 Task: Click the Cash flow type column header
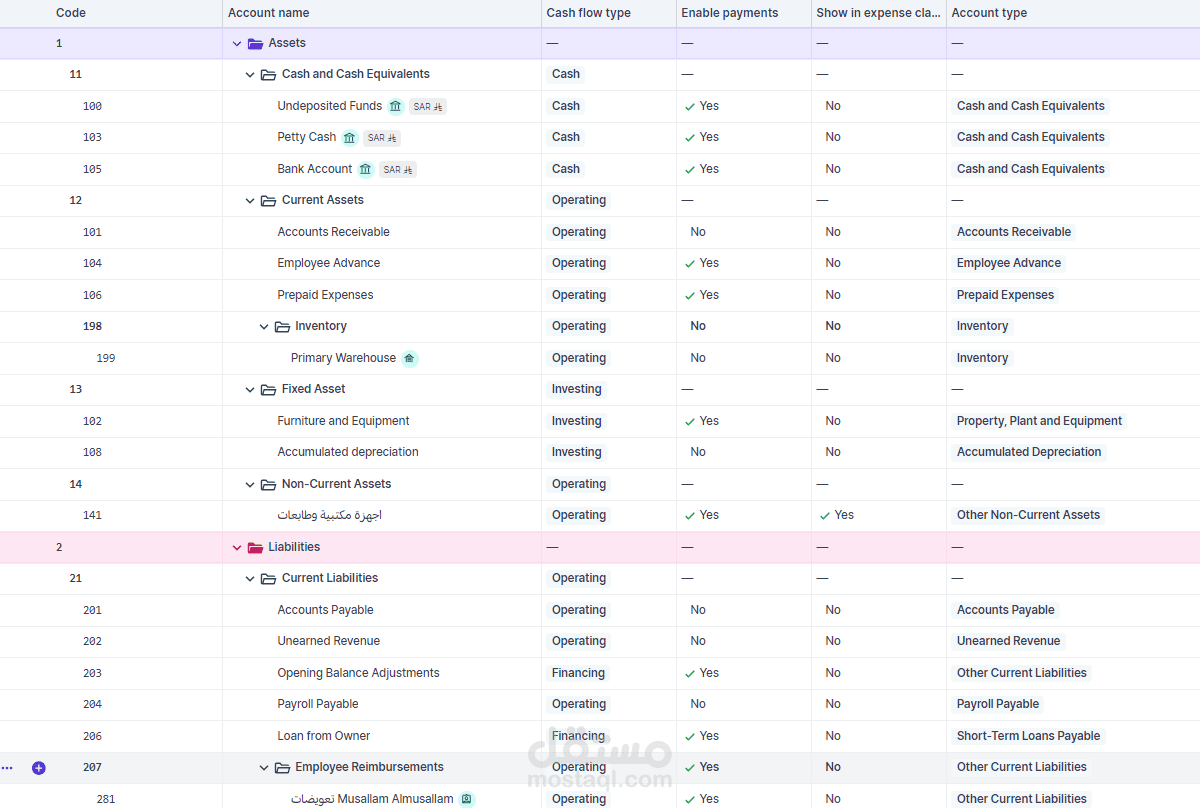pyautogui.click(x=588, y=13)
